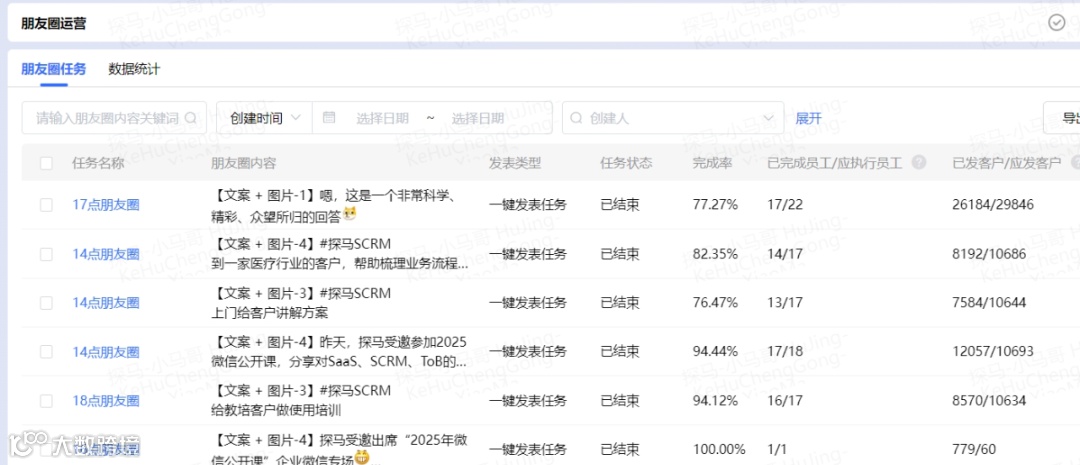Open 14点朋友圈 task with 17/18 employees

[106, 352]
